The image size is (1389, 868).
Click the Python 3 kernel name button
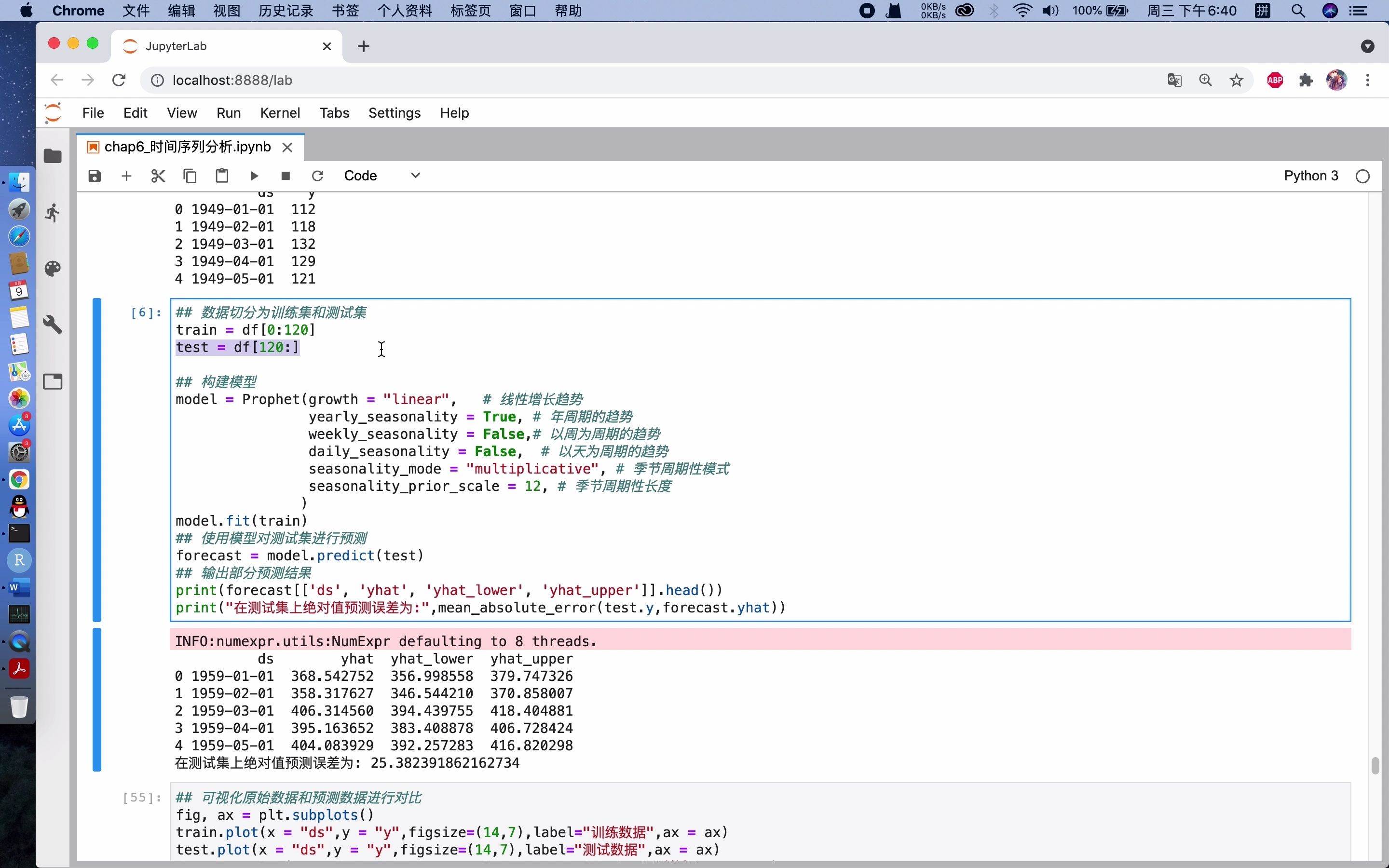1310,176
